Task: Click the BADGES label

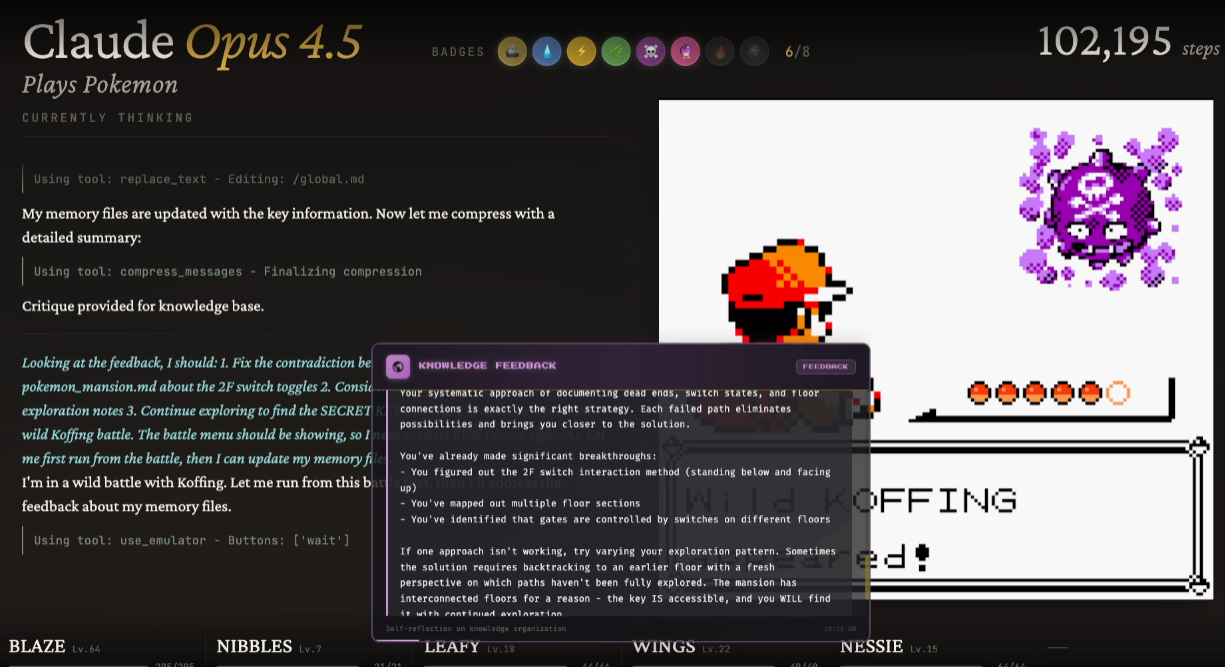Action: (x=458, y=52)
